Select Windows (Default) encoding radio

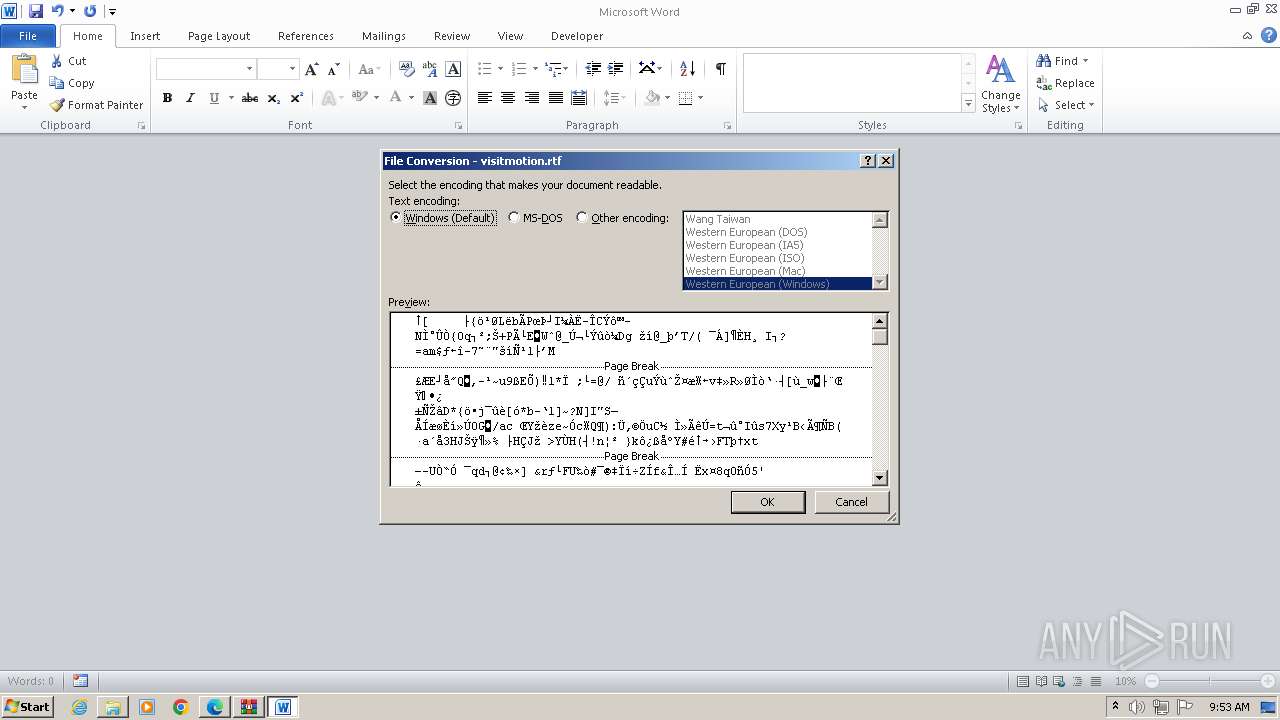pos(396,218)
